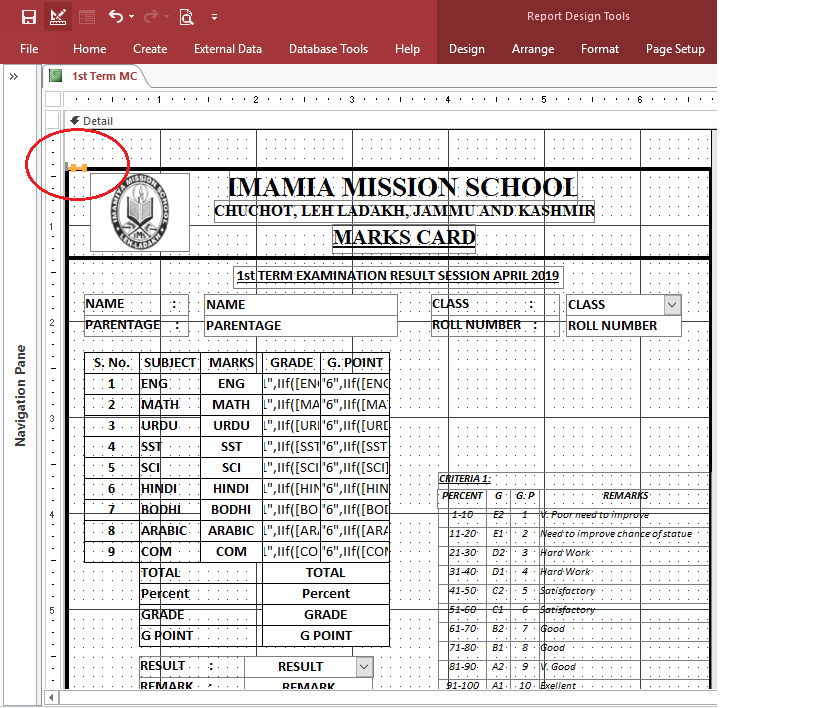Click the Save icon in quick access toolbar
The height and width of the screenshot is (708, 819).
point(29,17)
